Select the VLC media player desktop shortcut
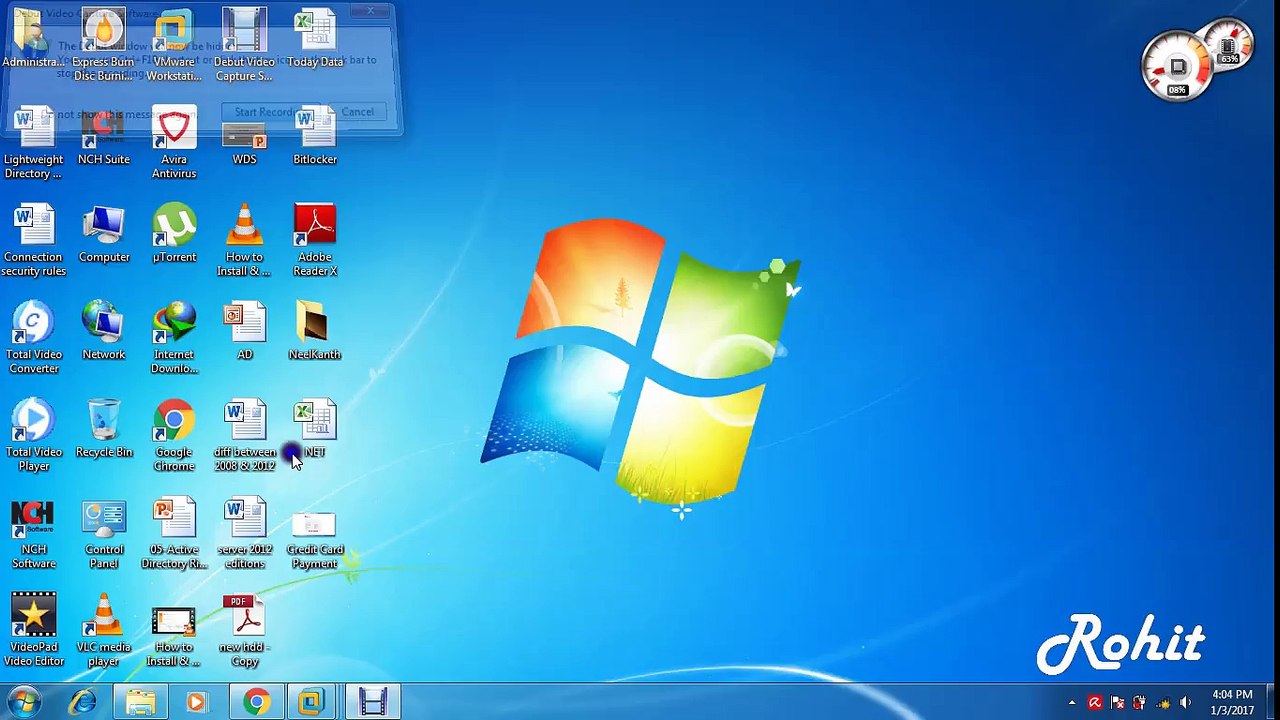The image size is (1280, 720). point(104,631)
